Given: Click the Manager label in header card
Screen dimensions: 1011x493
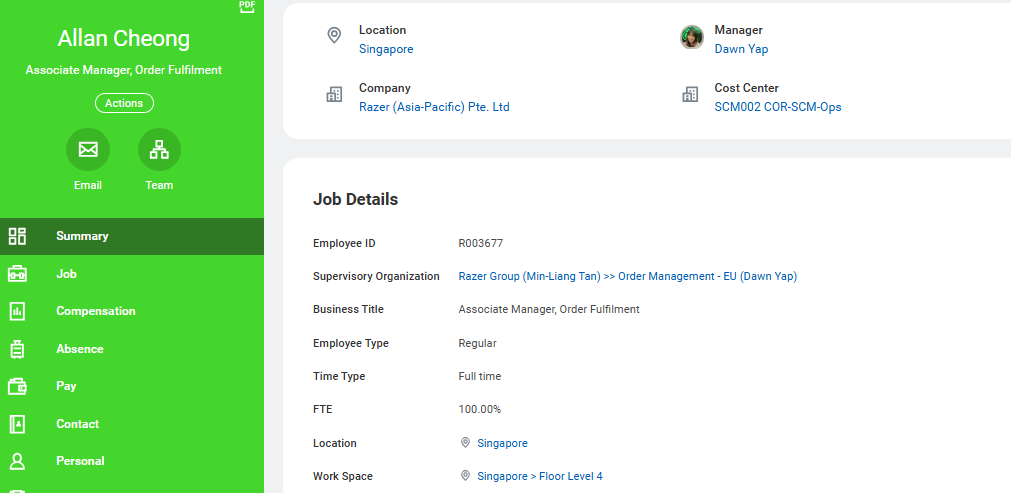Looking at the screenshot, I should pos(738,30).
